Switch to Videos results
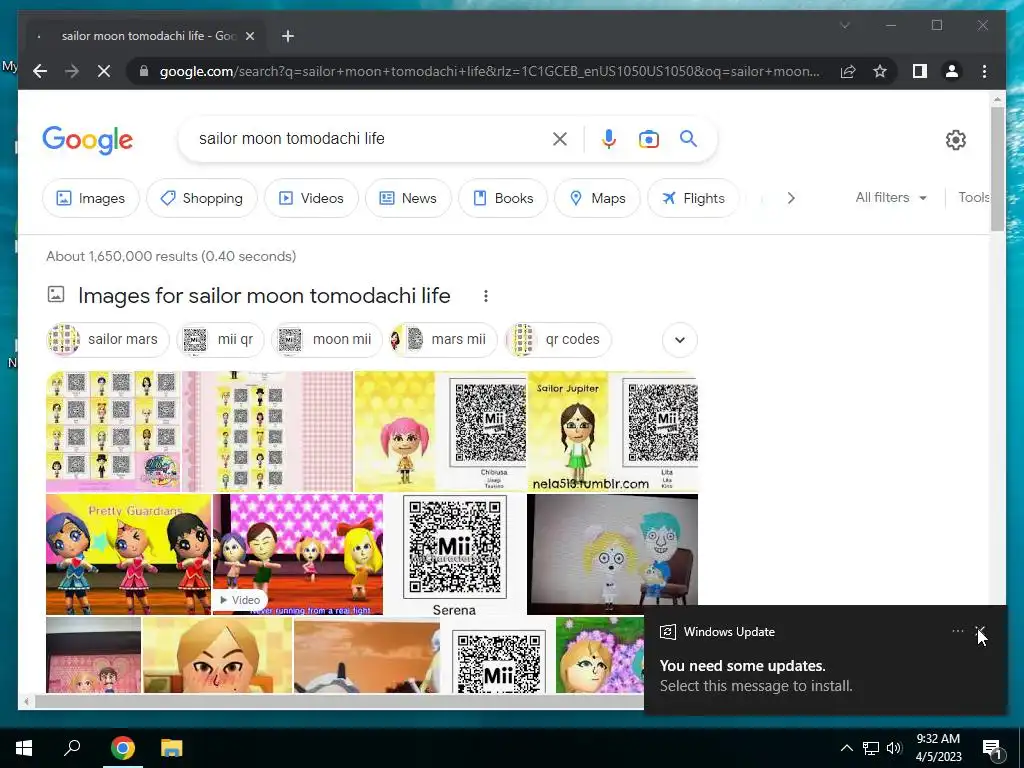The width and height of the screenshot is (1024, 768). click(x=312, y=198)
